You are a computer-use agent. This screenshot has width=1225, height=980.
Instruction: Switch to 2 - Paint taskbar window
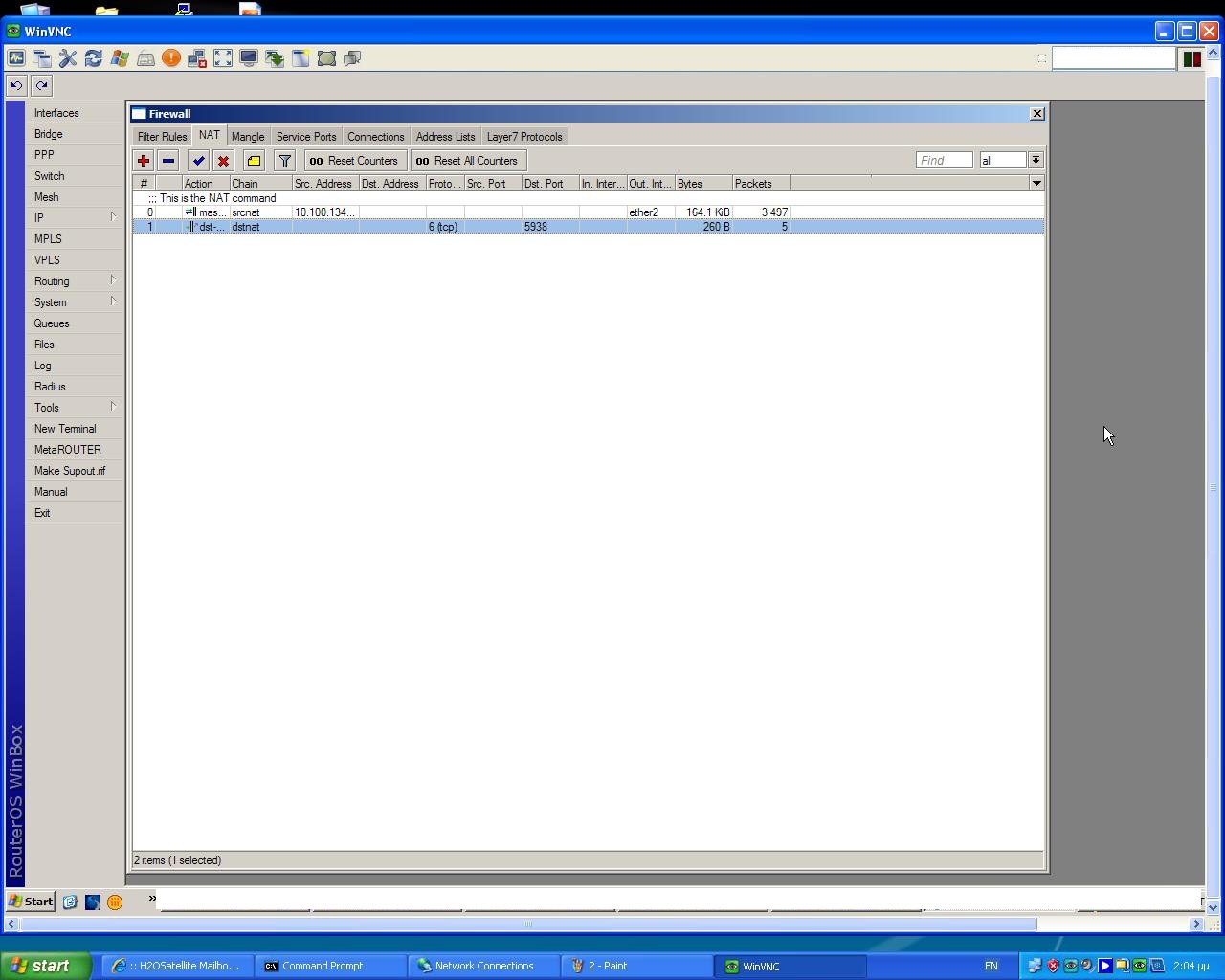tap(636, 966)
